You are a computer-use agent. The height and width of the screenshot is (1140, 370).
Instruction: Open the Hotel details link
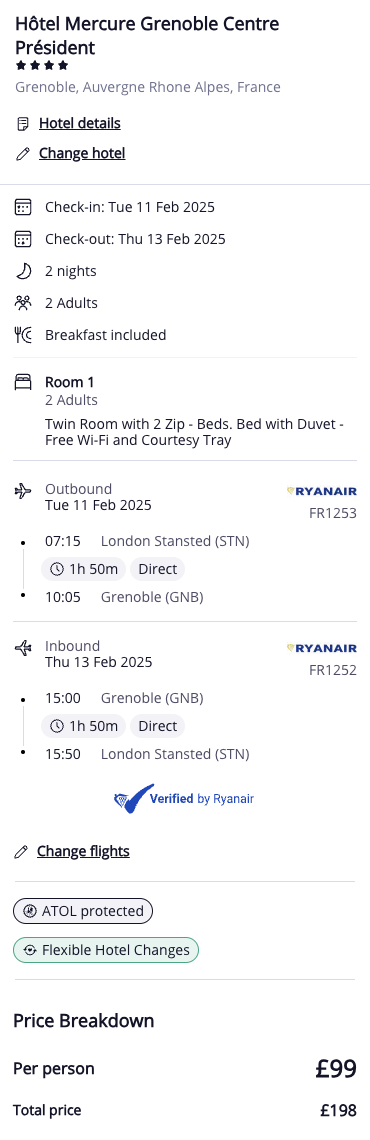pos(80,124)
